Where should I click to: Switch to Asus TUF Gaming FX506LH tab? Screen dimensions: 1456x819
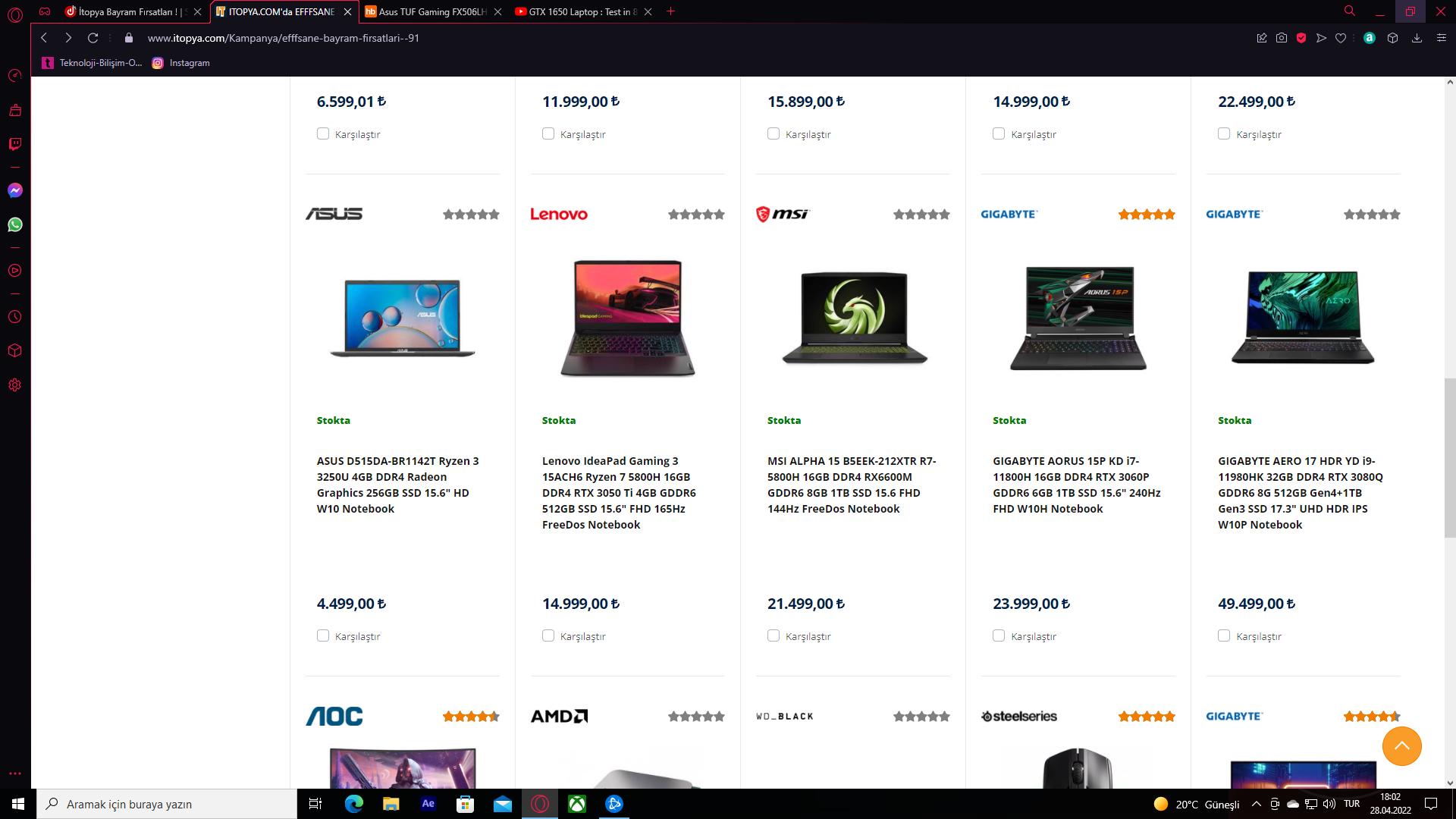tap(428, 11)
